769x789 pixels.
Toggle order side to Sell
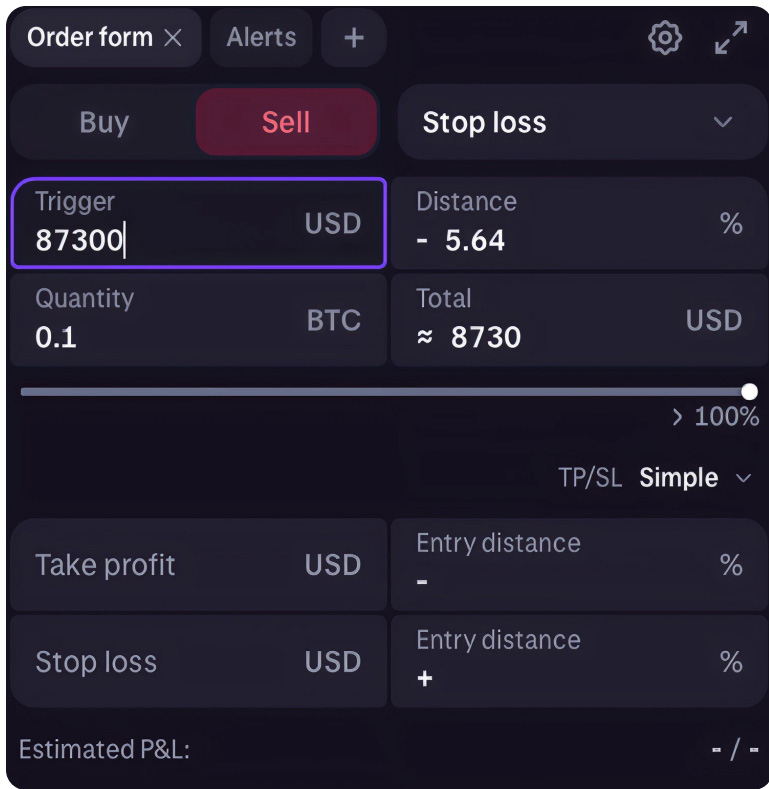(x=286, y=123)
